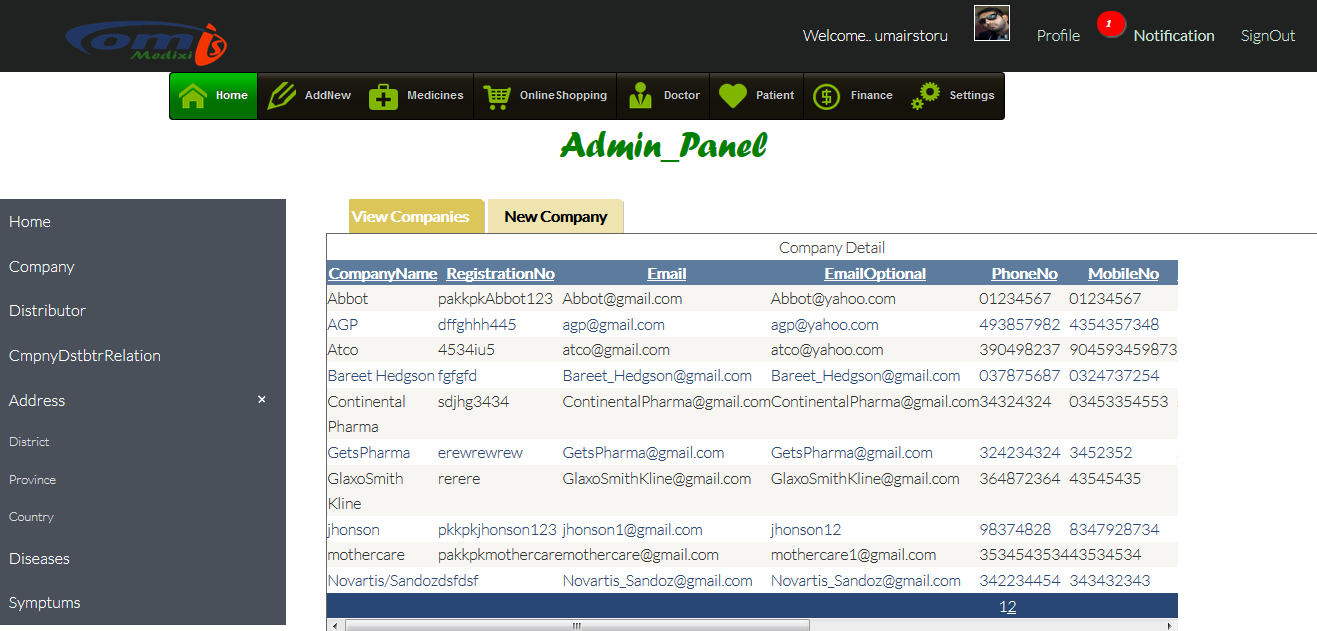
Task: Open the Home menu label in navbar
Action: pos(232,96)
